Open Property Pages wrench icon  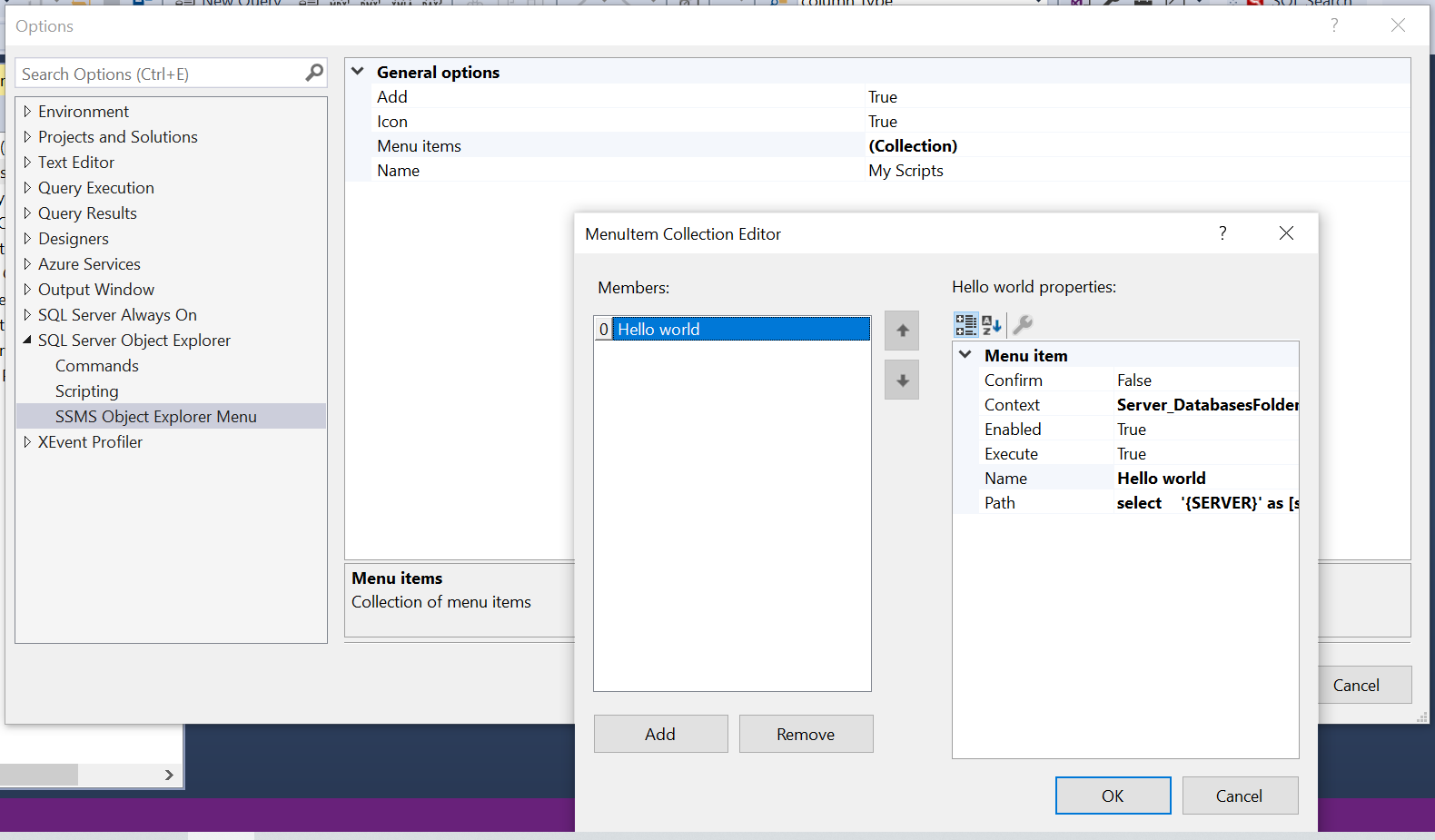(1023, 324)
